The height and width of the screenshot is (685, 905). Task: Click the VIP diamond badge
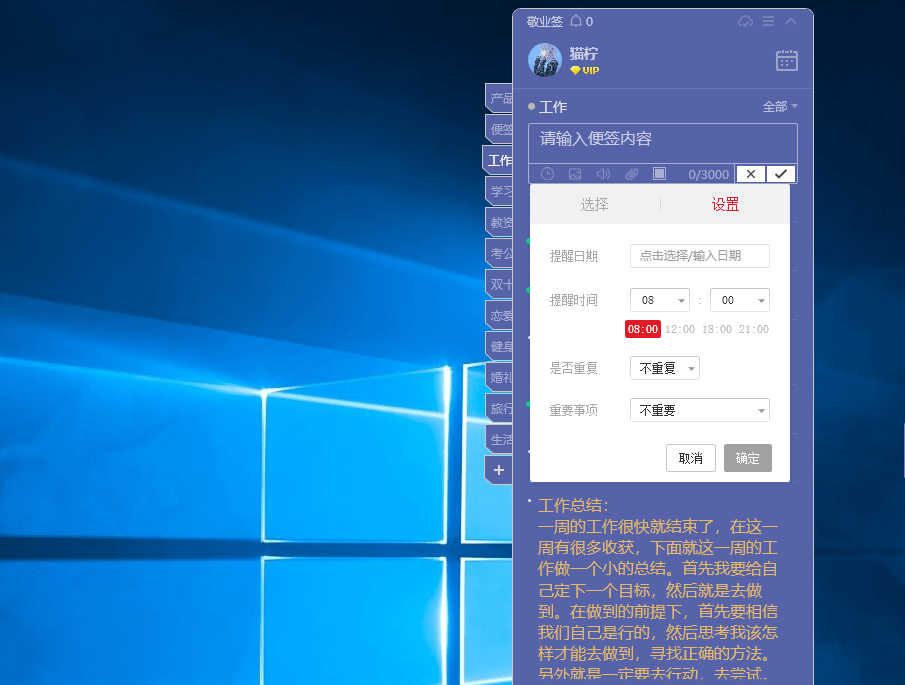click(585, 70)
